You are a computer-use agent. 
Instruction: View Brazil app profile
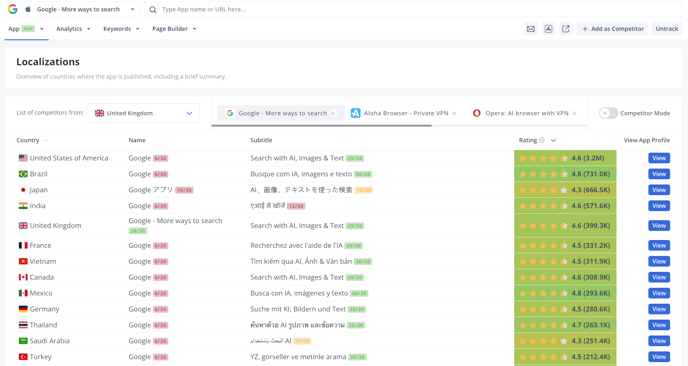tap(659, 174)
